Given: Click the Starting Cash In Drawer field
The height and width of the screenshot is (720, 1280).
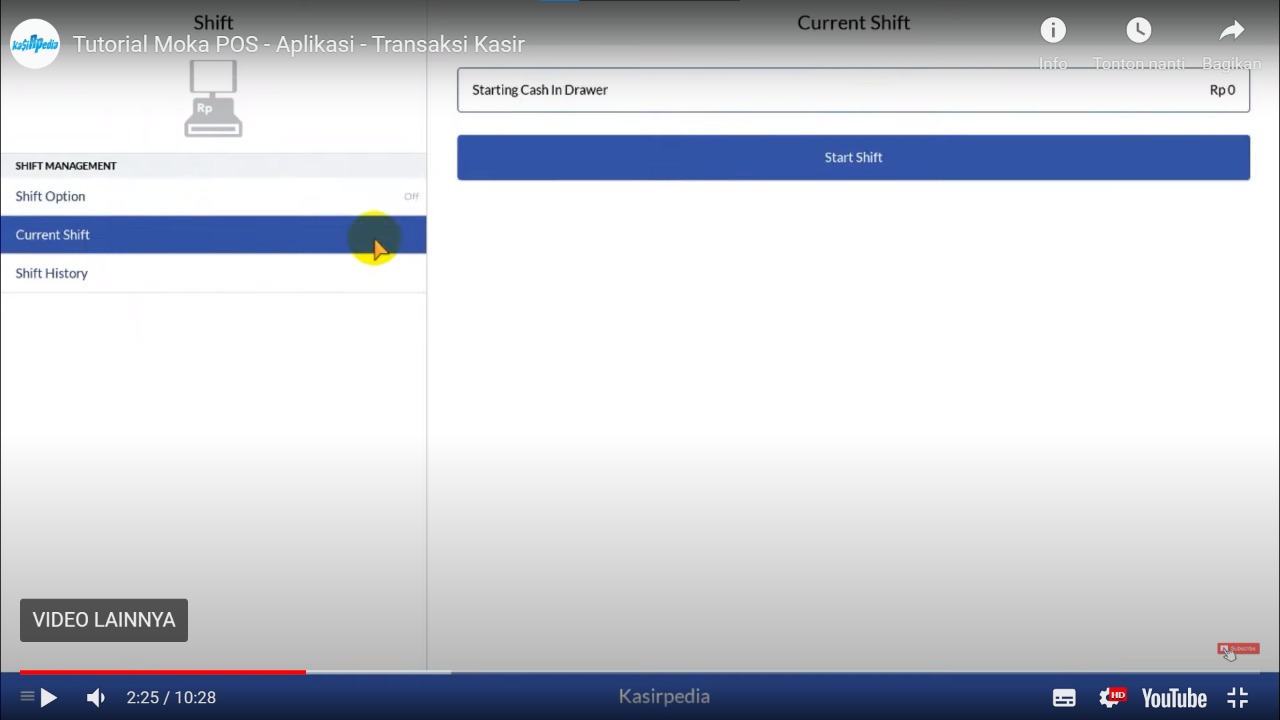Looking at the screenshot, I should [853, 90].
